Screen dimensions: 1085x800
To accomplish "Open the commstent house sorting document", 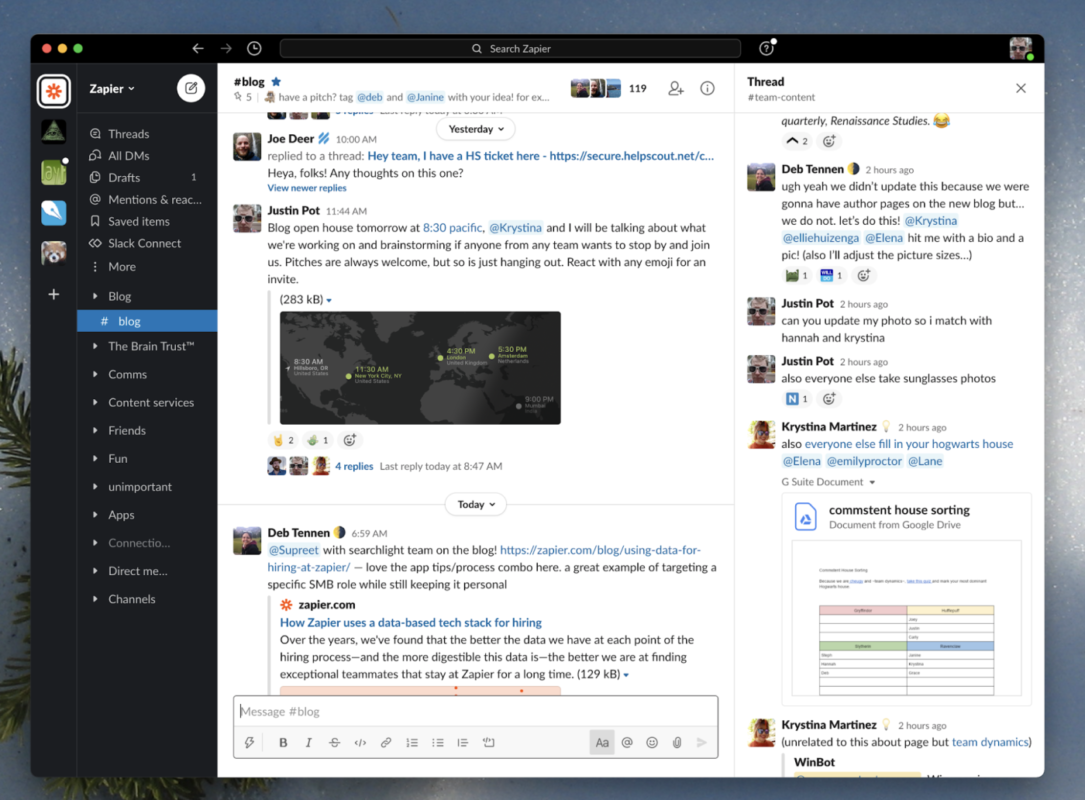I will 898,510.
